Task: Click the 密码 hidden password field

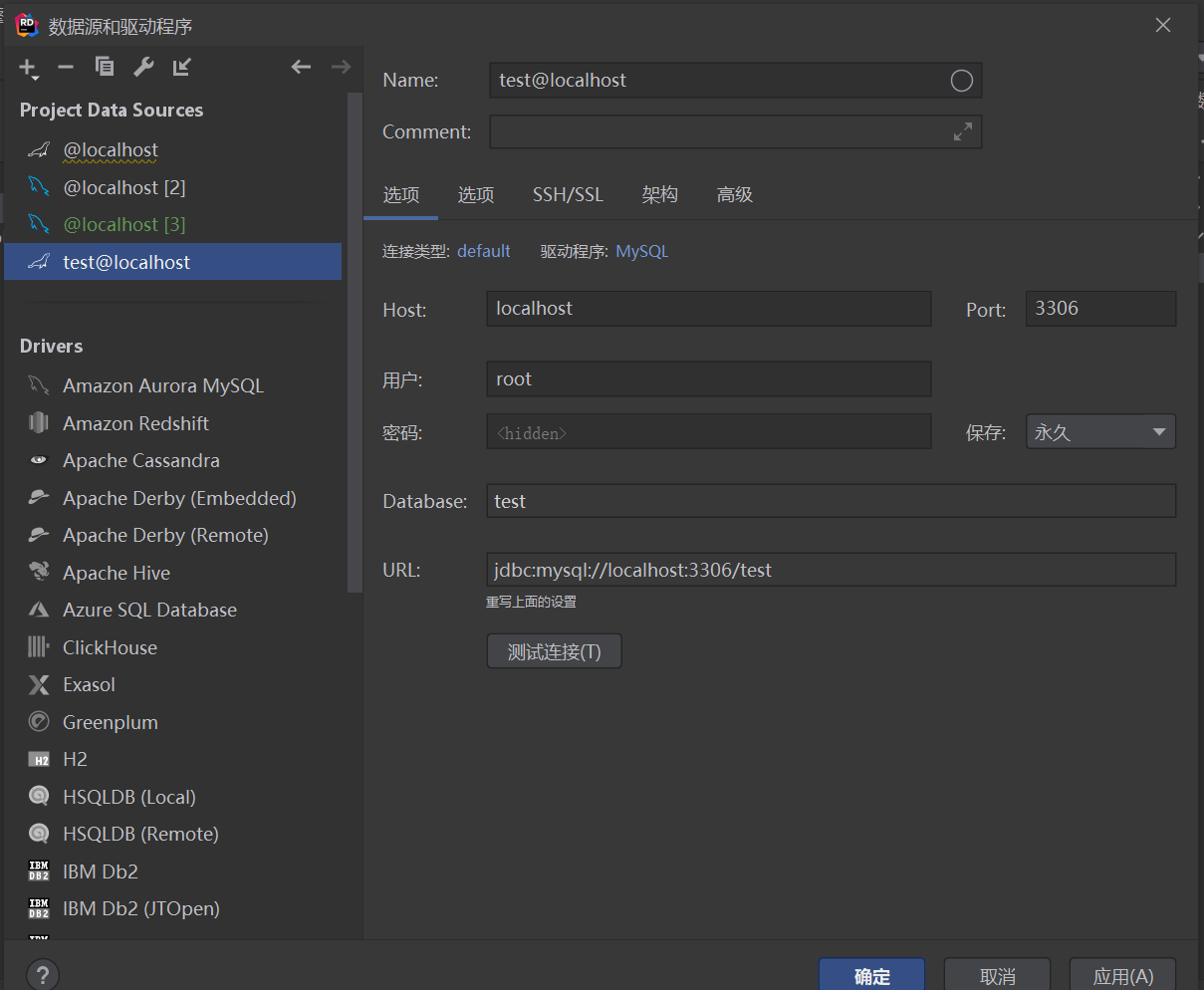Action: tap(709, 432)
